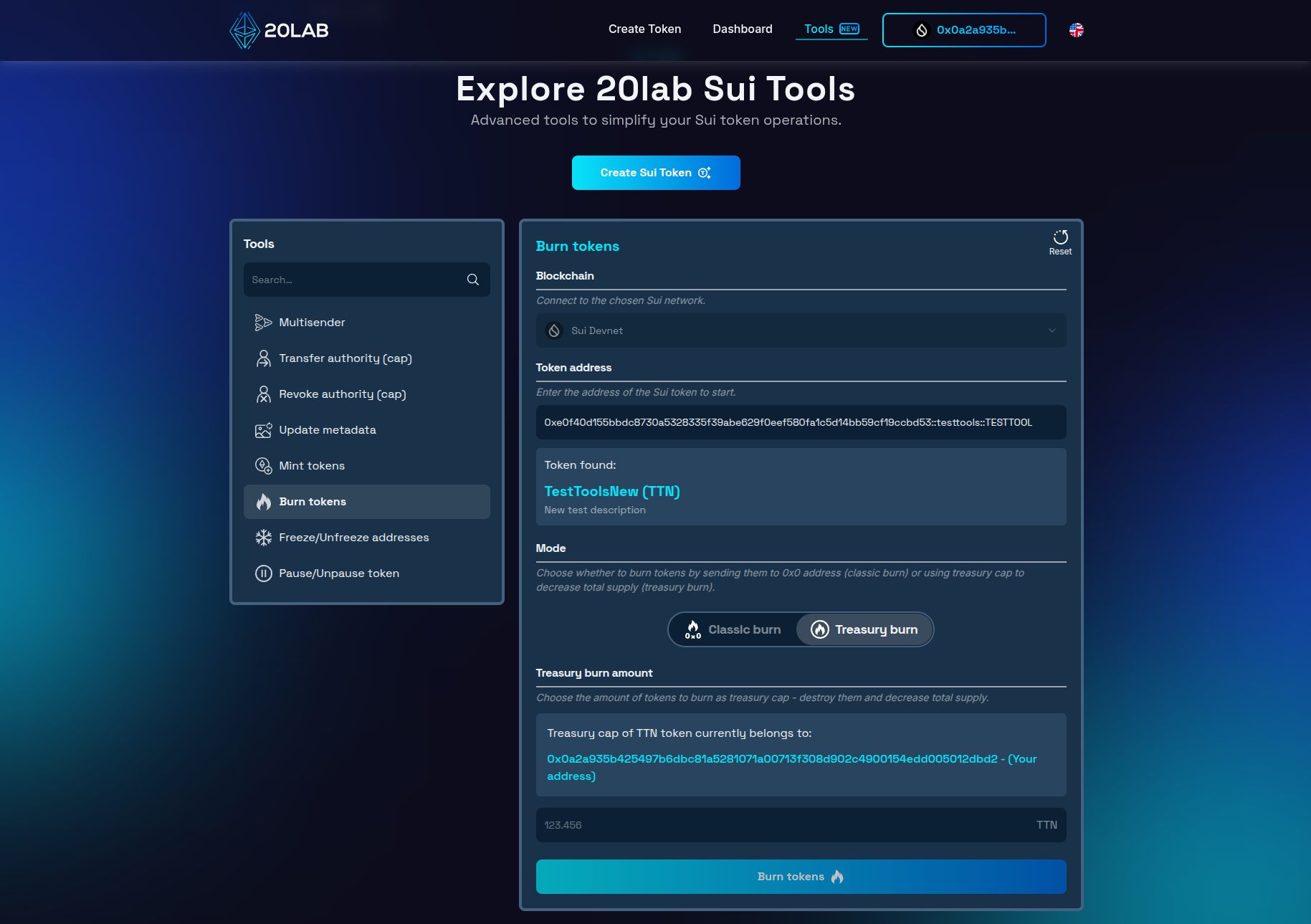The height and width of the screenshot is (924, 1311).
Task: Open the language flag selector
Action: coord(1076,30)
